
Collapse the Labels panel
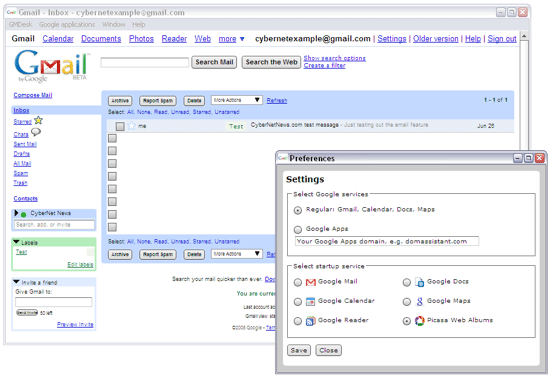[16, 242]
